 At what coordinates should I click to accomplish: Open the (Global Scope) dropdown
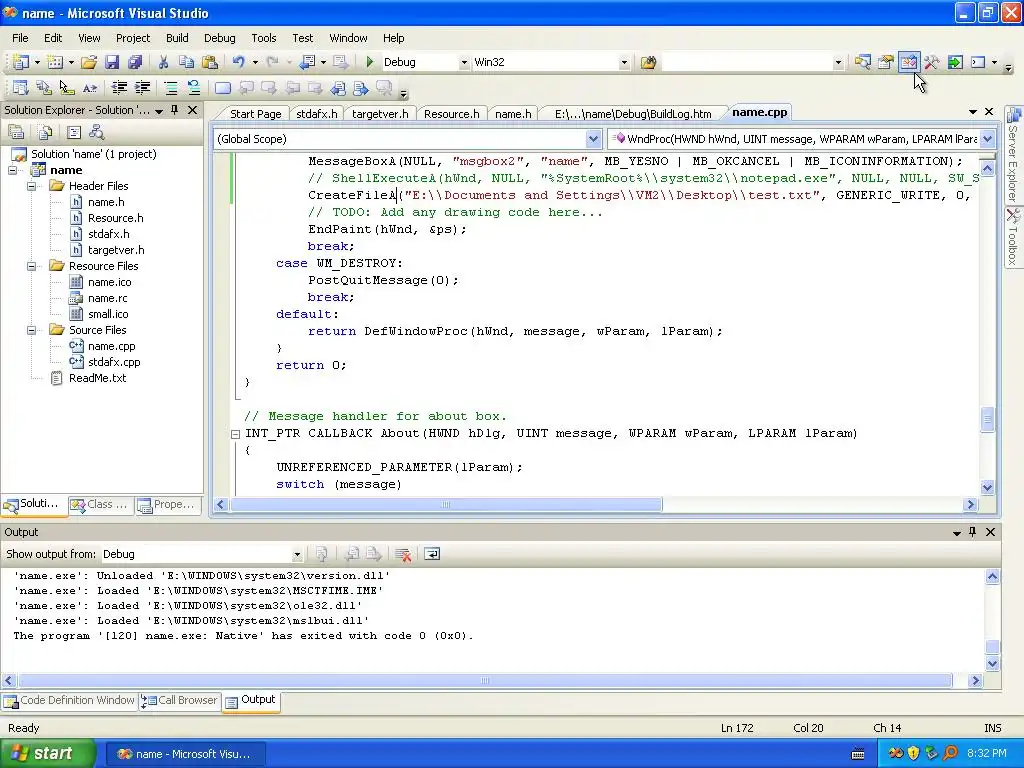coord(593,138)
